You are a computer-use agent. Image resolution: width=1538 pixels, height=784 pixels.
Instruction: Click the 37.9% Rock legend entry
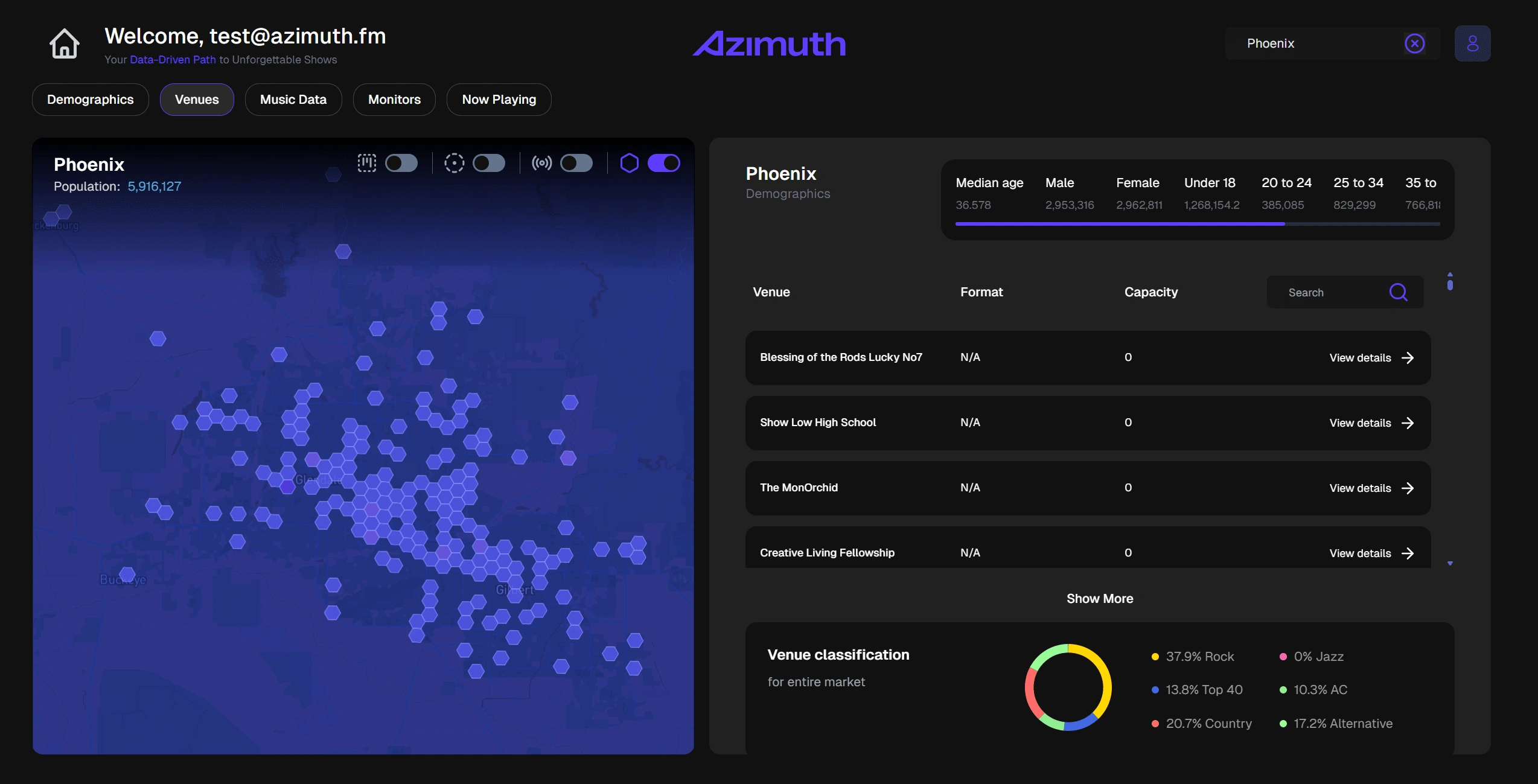pyautogui.click(x=1193, y=657)
